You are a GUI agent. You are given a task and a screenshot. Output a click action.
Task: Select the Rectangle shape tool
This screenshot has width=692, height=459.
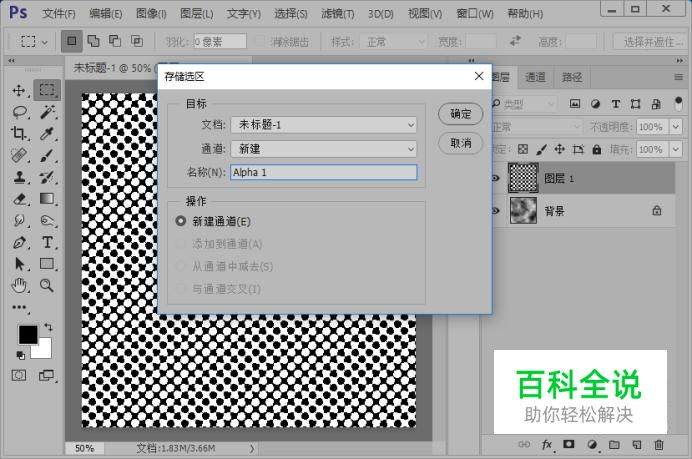(47, 264)
